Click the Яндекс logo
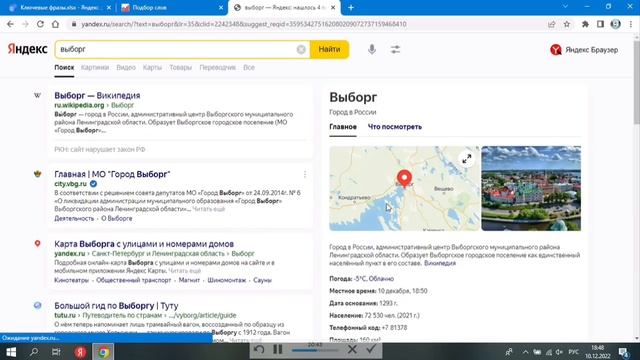The image size is (640, 360). [27, 49]
